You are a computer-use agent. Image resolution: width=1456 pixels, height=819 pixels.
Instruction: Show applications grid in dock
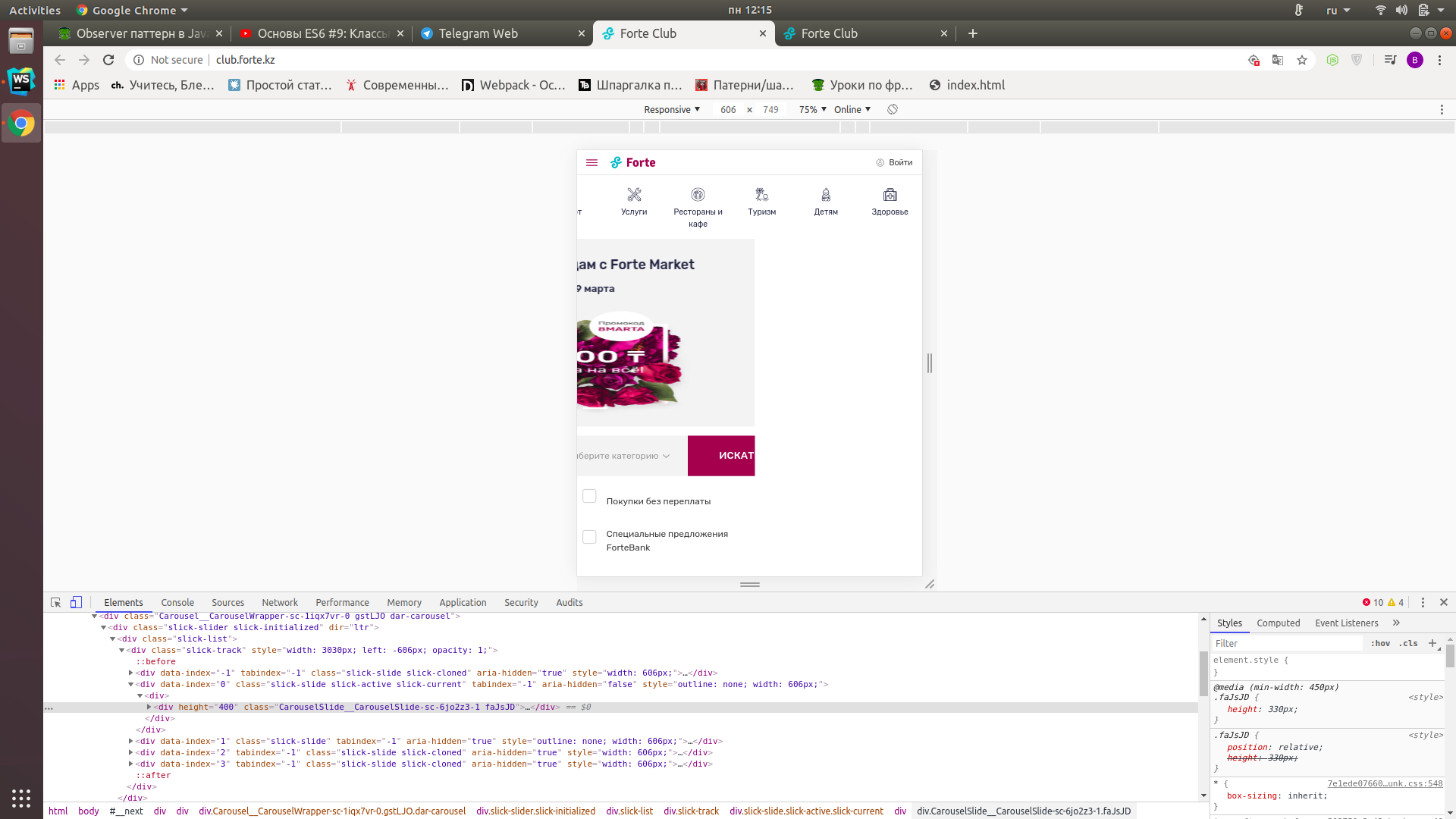[x=21, y=798]
